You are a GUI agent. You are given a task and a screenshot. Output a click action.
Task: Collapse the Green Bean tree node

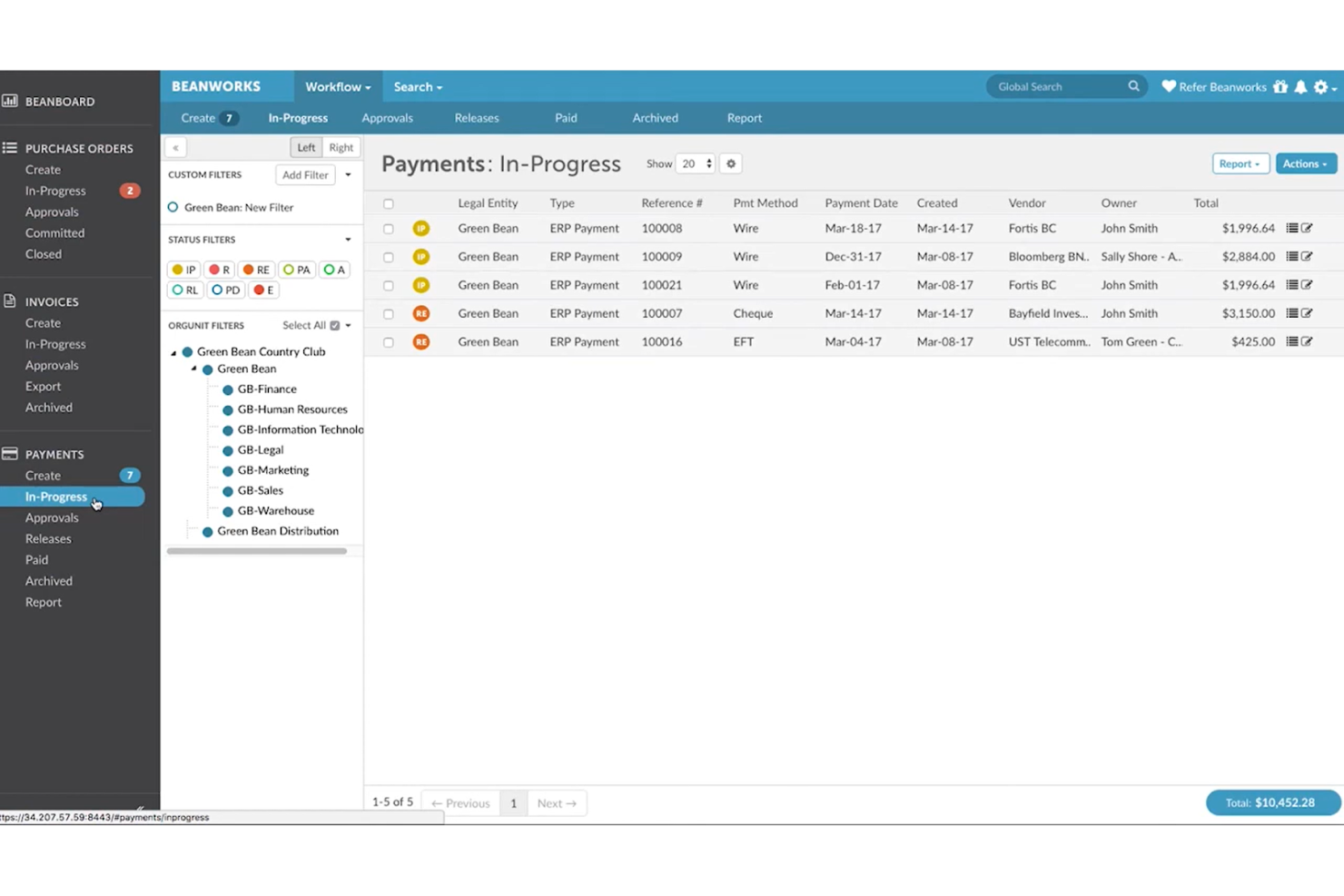pos(193,369)
